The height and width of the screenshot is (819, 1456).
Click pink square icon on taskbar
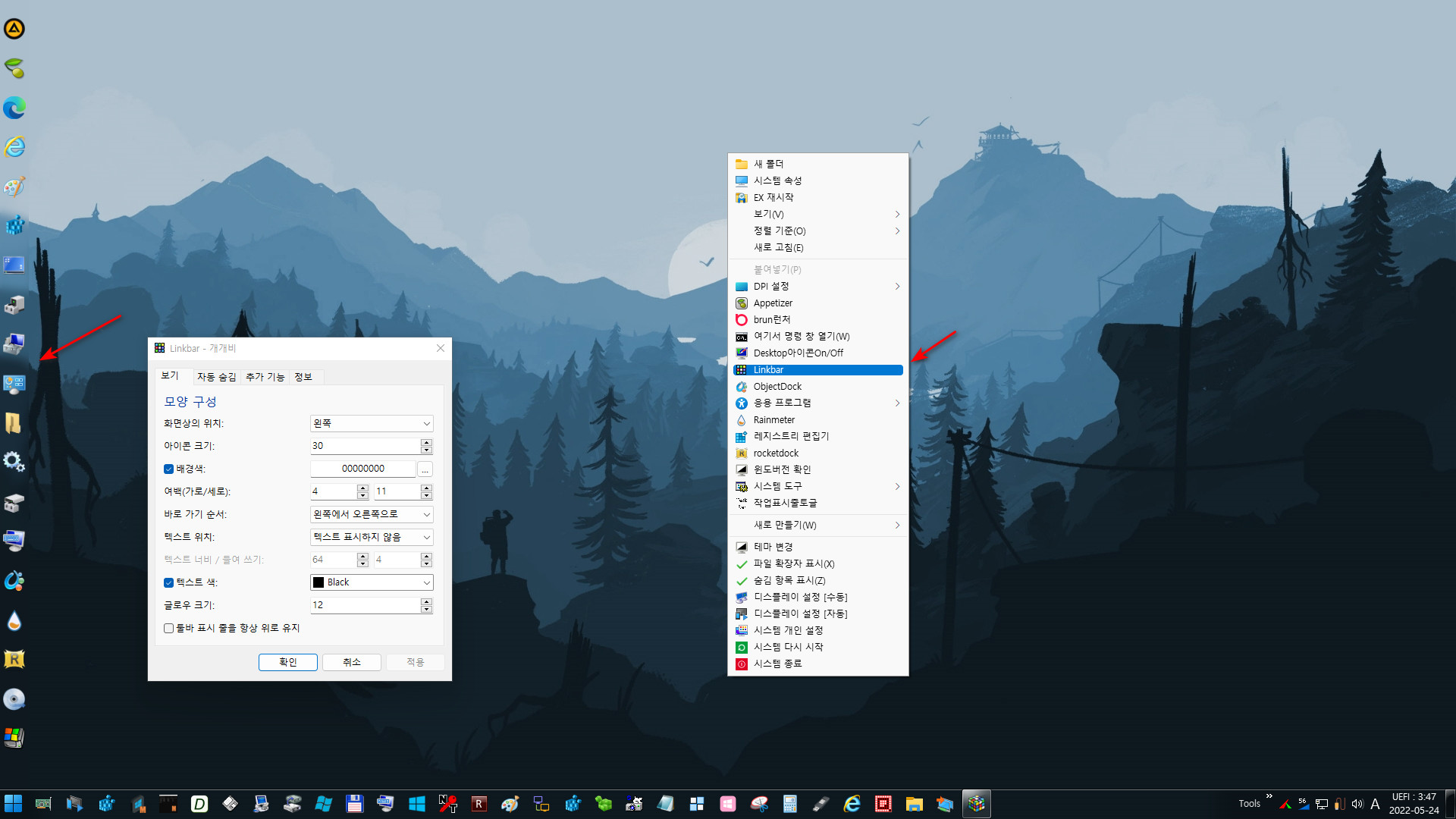click(x=728, y=804)
